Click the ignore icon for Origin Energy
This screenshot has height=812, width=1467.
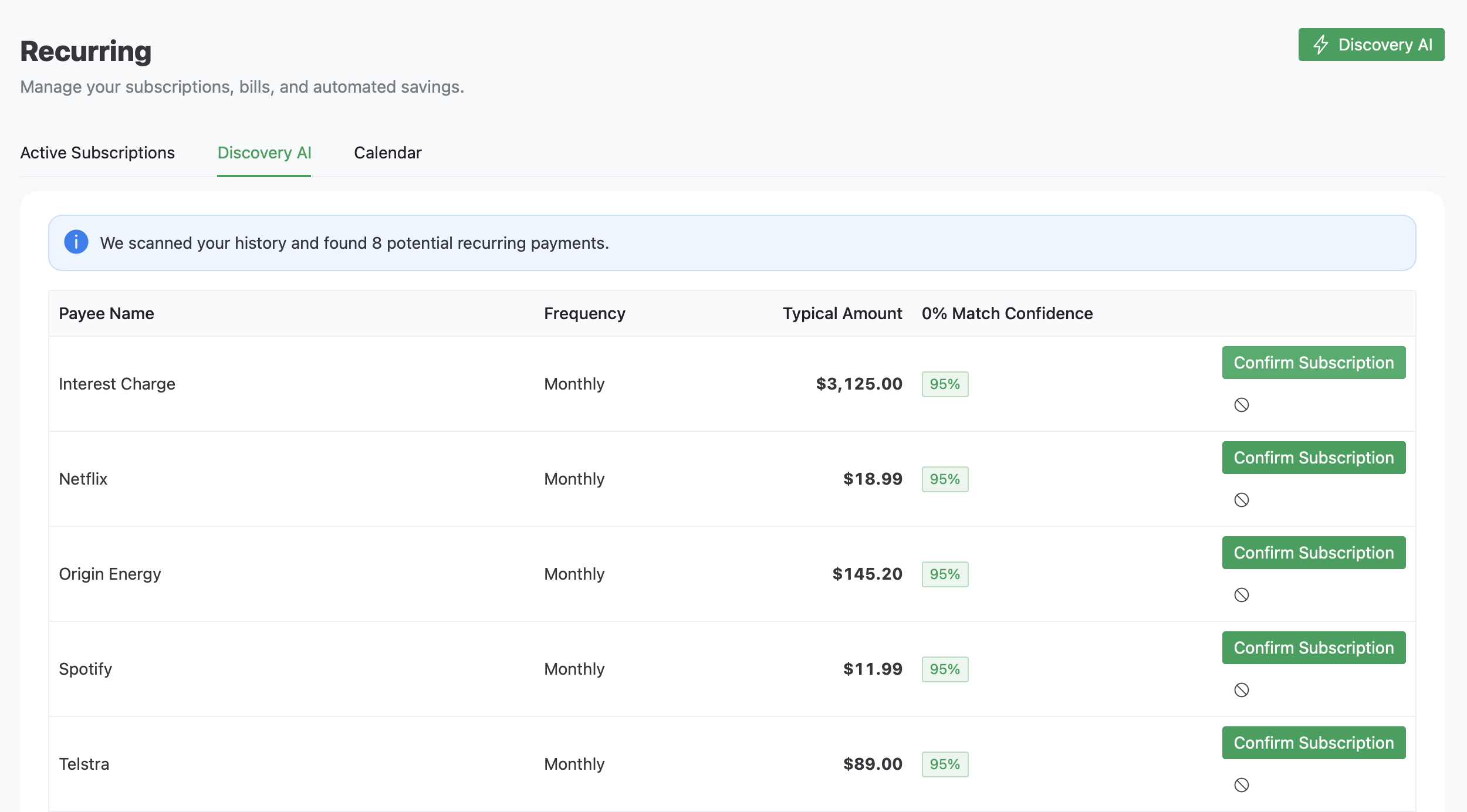[1241, 595]
